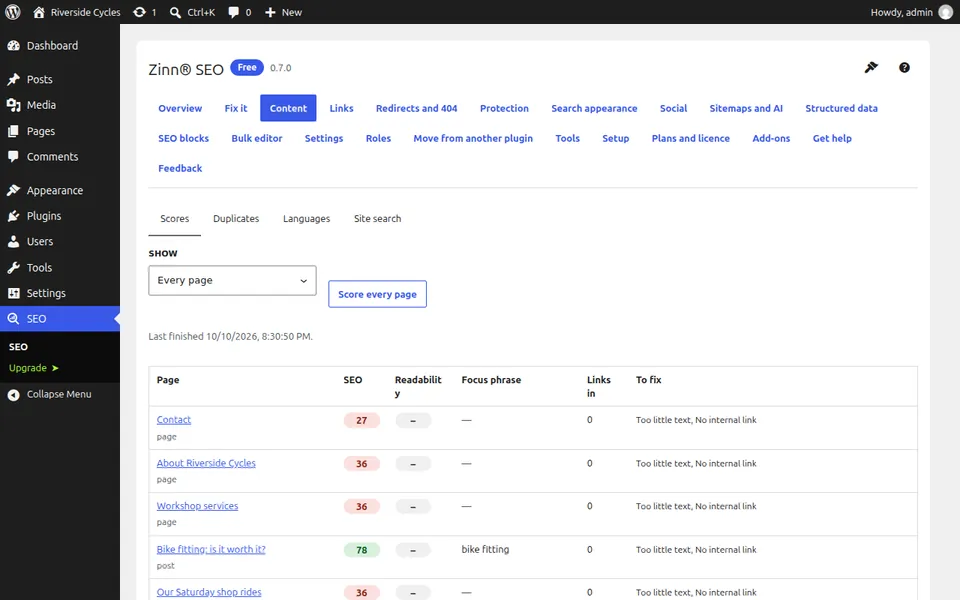
Task: Open the help question mark icon
Action: point(904,68)
